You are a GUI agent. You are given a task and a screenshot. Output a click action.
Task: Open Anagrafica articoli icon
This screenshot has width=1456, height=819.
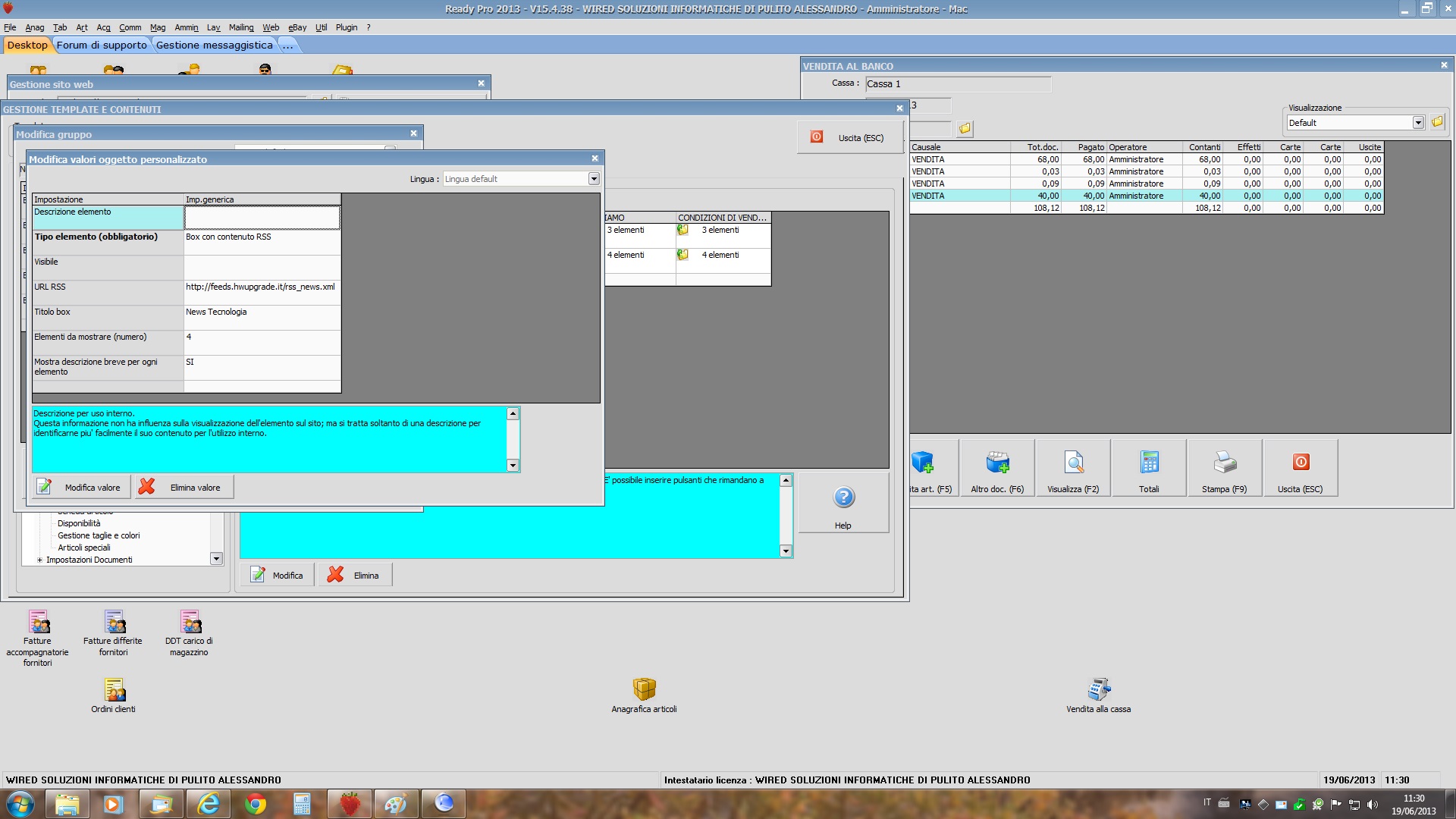coord(644,689)
